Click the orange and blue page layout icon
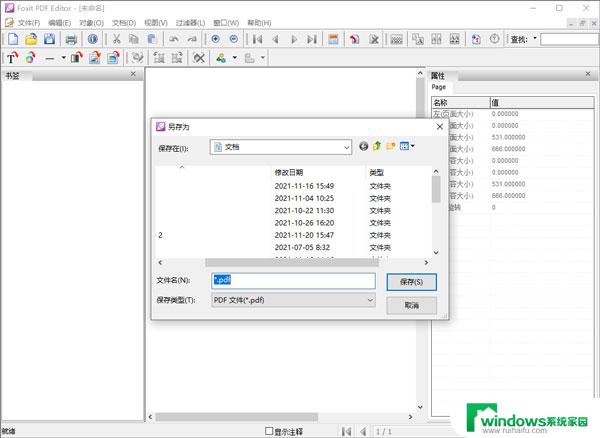Viewport: 600px width, 438px height. pos(333,39)
